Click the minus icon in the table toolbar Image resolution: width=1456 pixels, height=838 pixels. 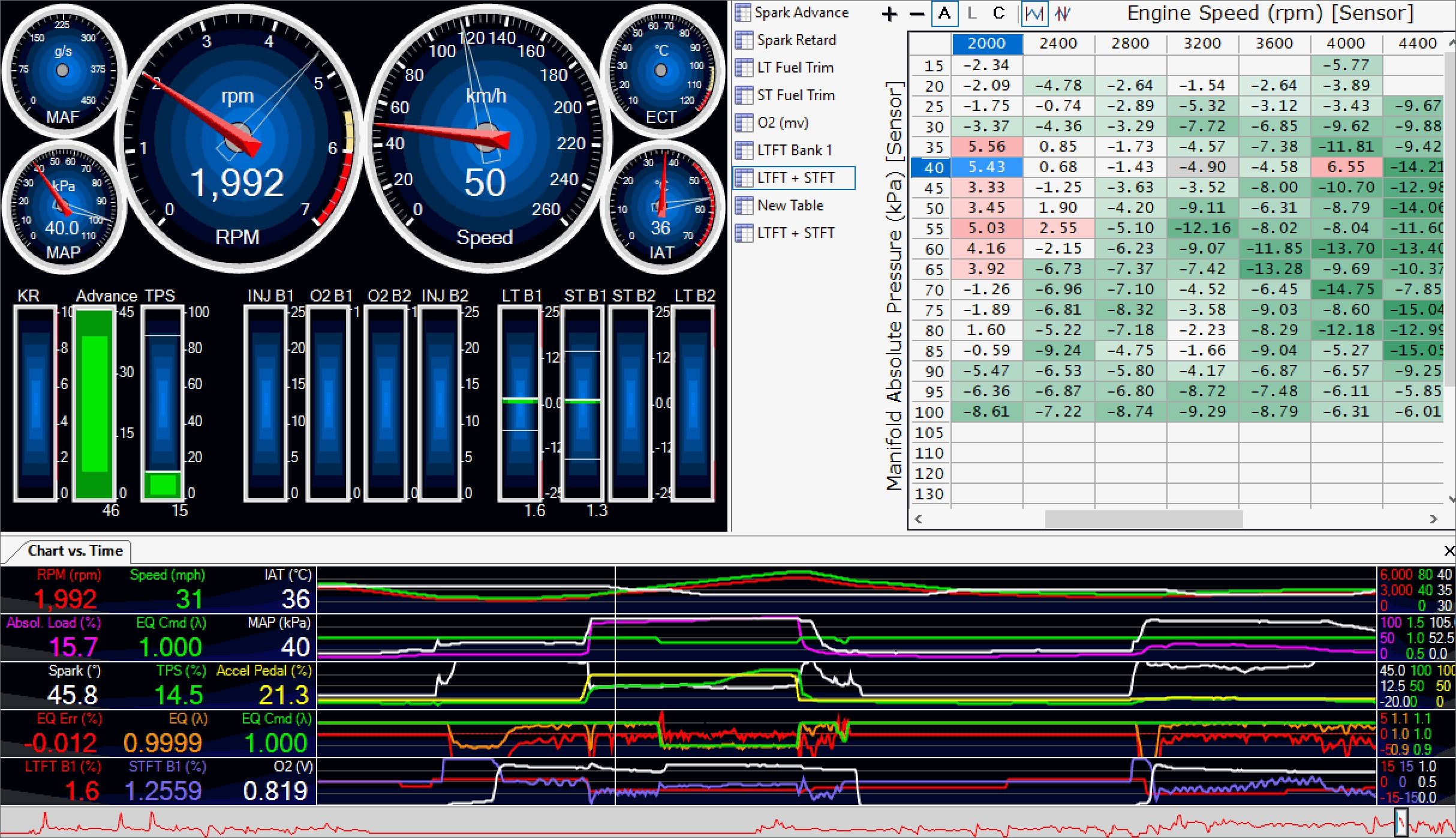(x=917, y=14)
